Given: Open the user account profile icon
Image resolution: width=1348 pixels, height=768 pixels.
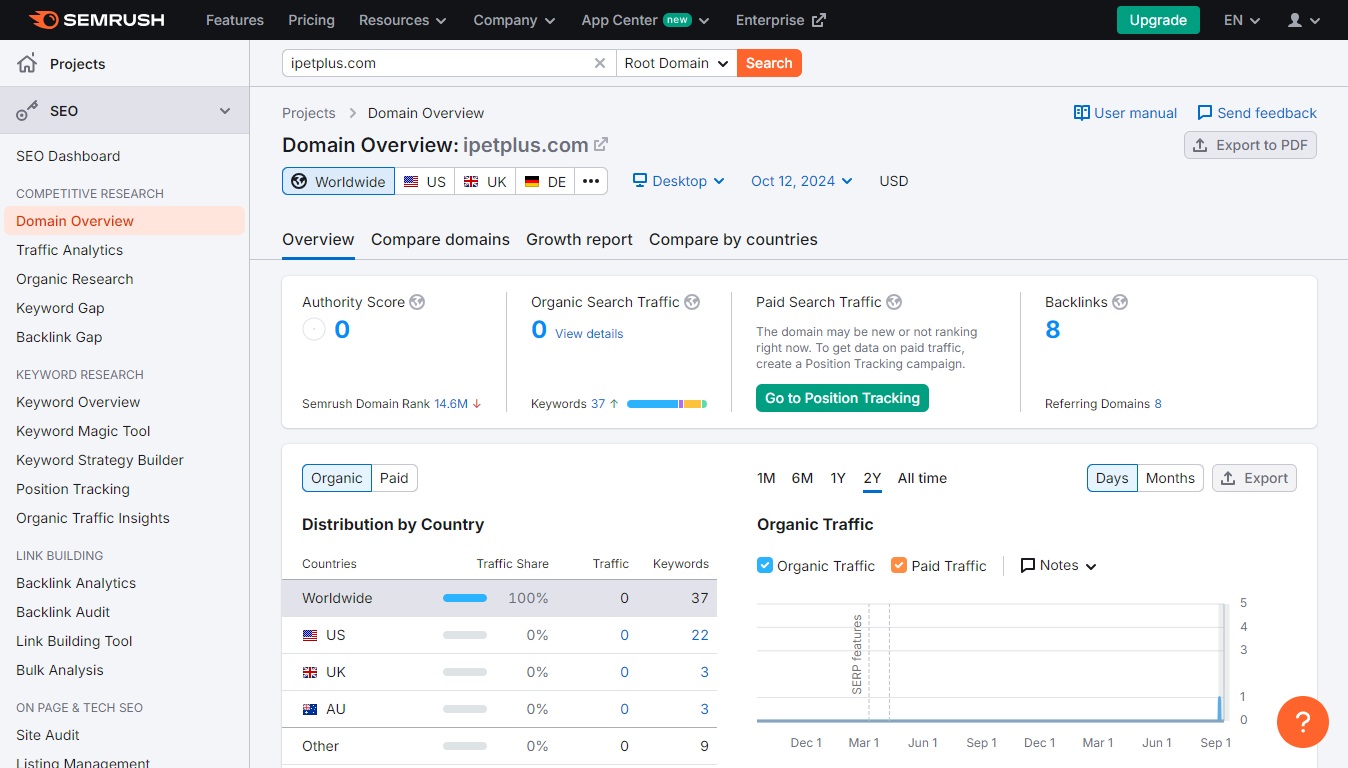Looking at the screenshot, I should [x=1295, y=20].
